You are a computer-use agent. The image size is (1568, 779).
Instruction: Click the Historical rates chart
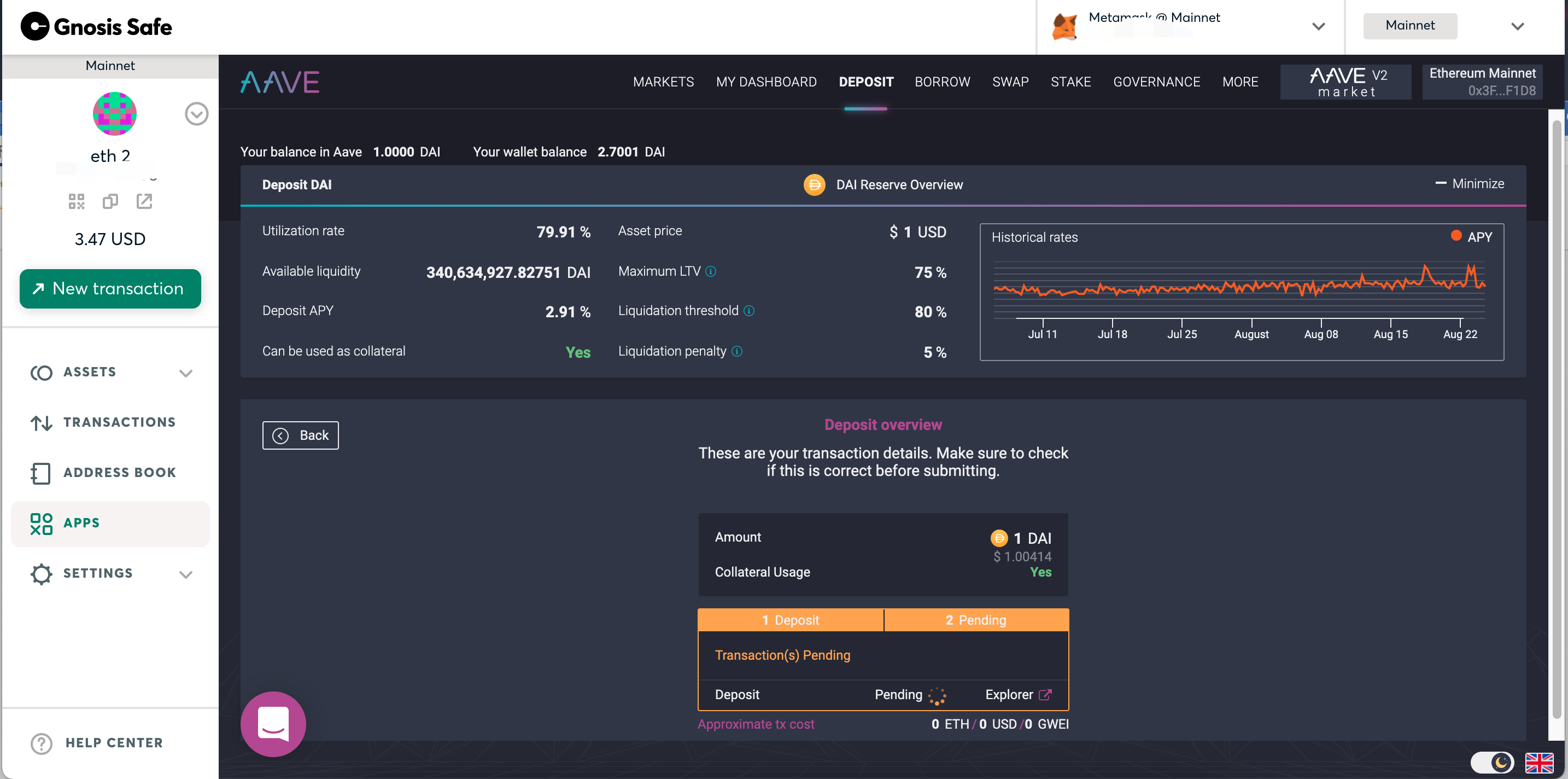[x=1242, y=292]
